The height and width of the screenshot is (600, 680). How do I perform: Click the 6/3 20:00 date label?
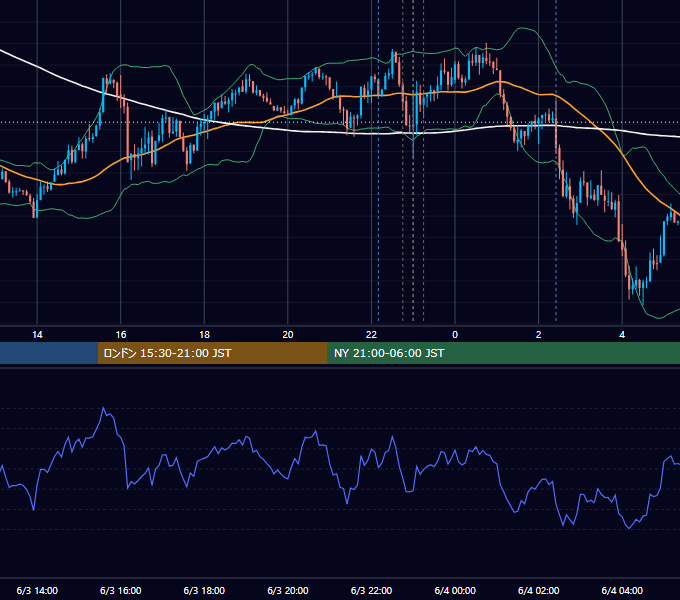288,590
